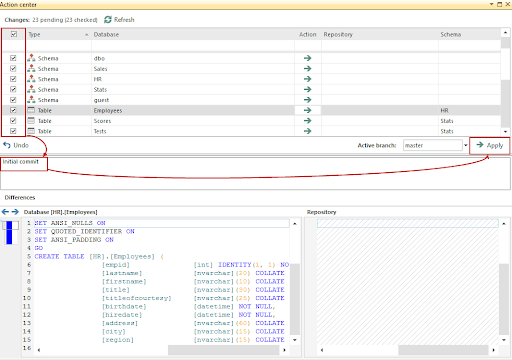Click script line CREATE TABLE [HR].[Employees]

pyautogui.click(x=99, y=256)
